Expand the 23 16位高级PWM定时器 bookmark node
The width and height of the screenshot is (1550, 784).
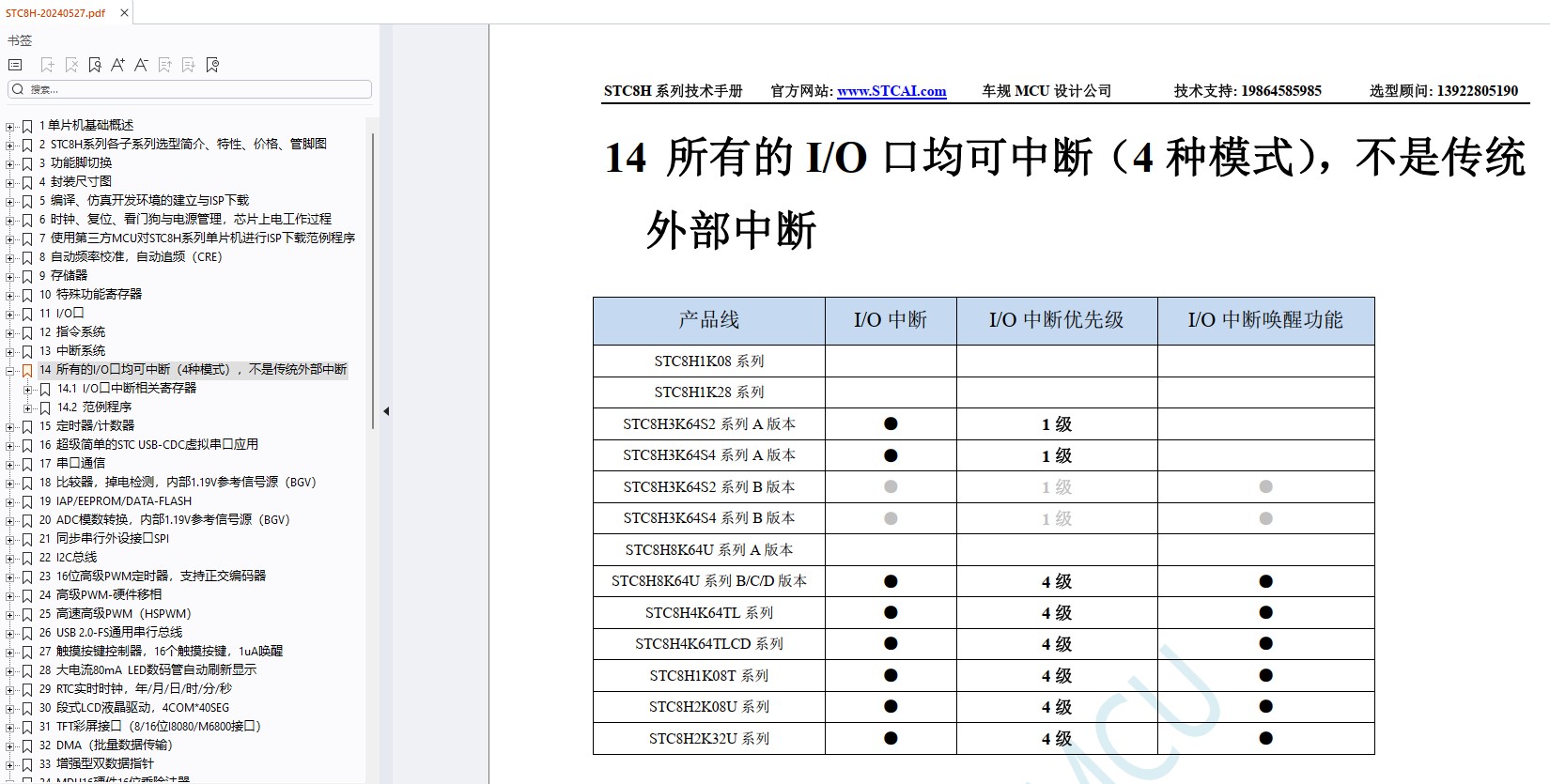point(10,576)
